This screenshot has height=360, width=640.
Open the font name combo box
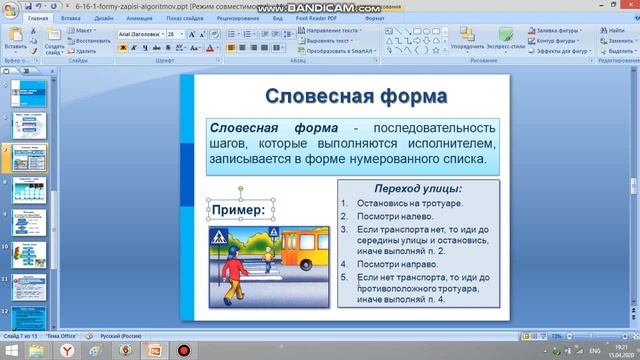coord(141,35)
